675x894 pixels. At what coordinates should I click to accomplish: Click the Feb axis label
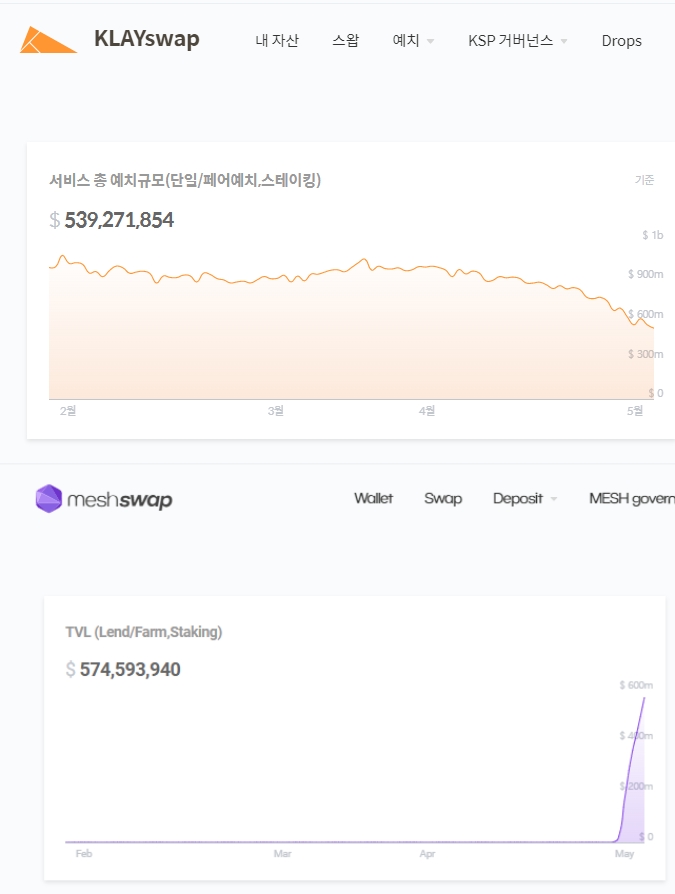tap(84, 854)
